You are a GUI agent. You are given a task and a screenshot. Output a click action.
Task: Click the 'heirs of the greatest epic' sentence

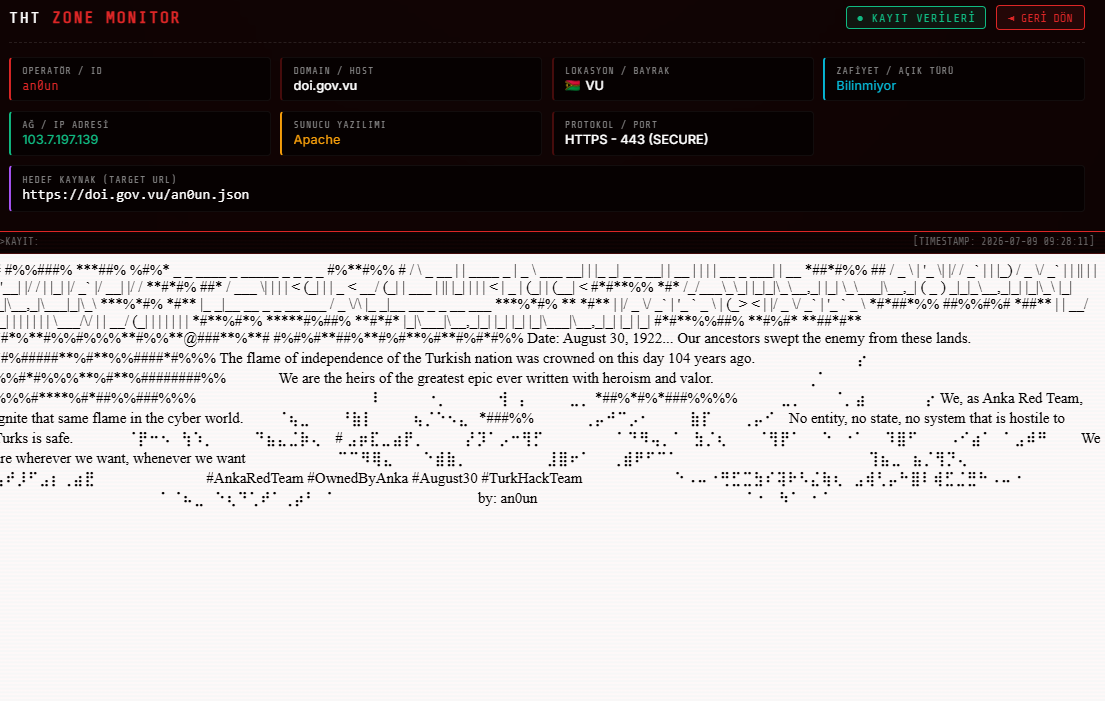point(495,378)
